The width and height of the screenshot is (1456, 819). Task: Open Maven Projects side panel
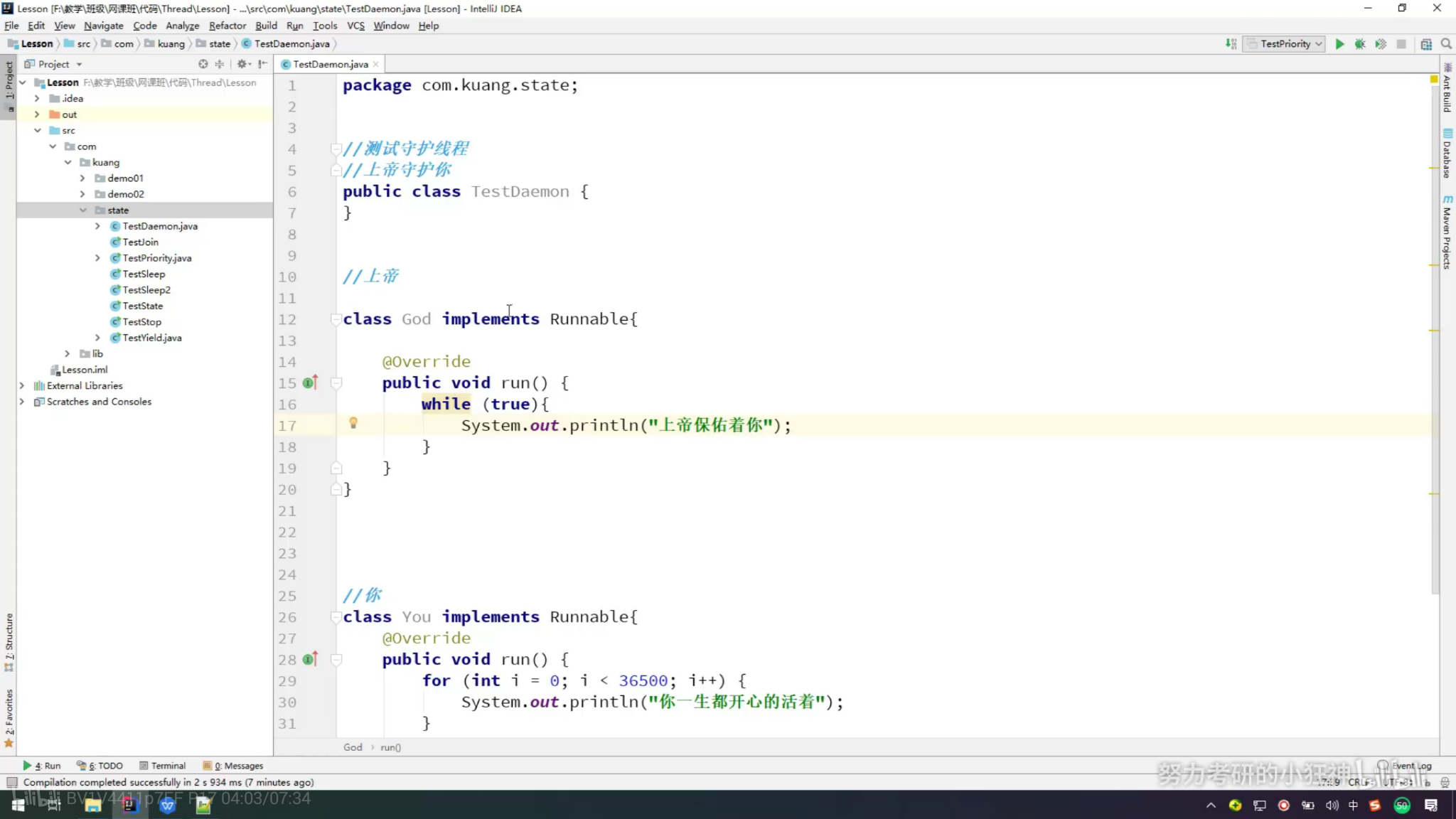[1447, 232]
